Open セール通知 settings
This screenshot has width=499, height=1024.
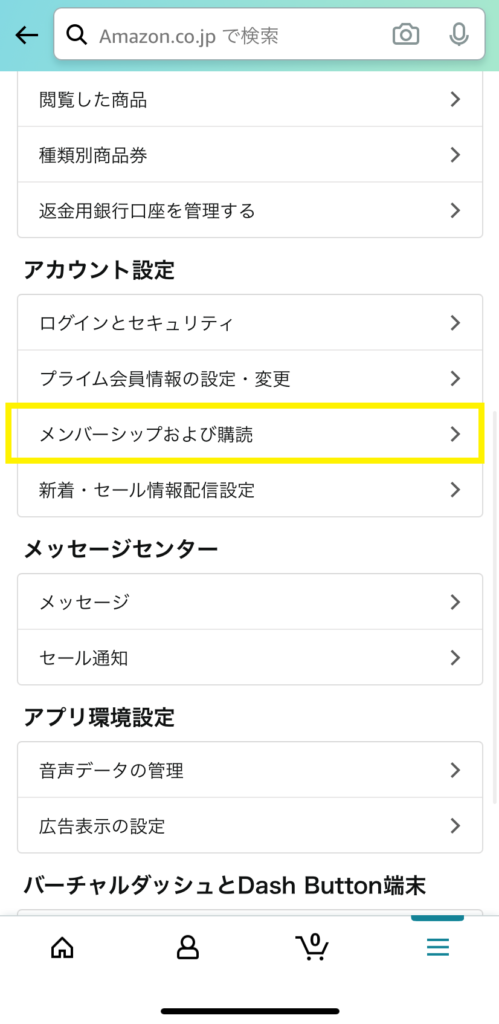pos(250,657)
